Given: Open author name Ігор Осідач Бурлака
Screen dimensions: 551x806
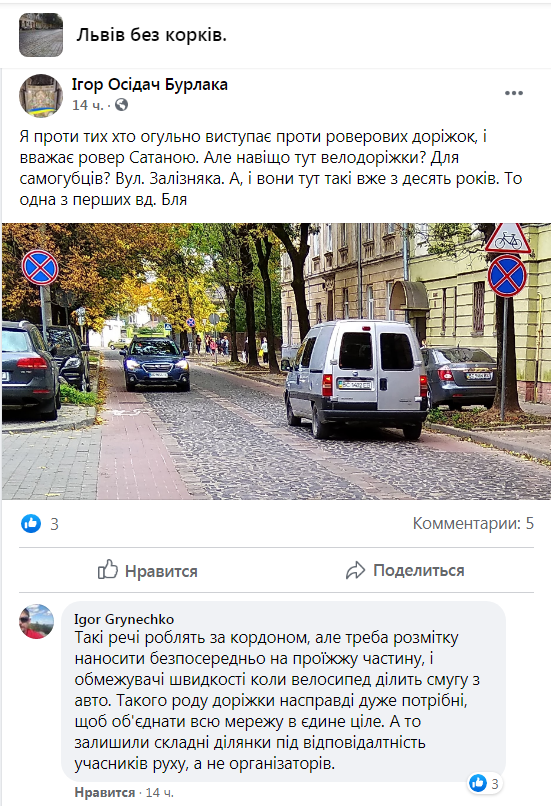Looking at the screenshot, I should 150,84.
